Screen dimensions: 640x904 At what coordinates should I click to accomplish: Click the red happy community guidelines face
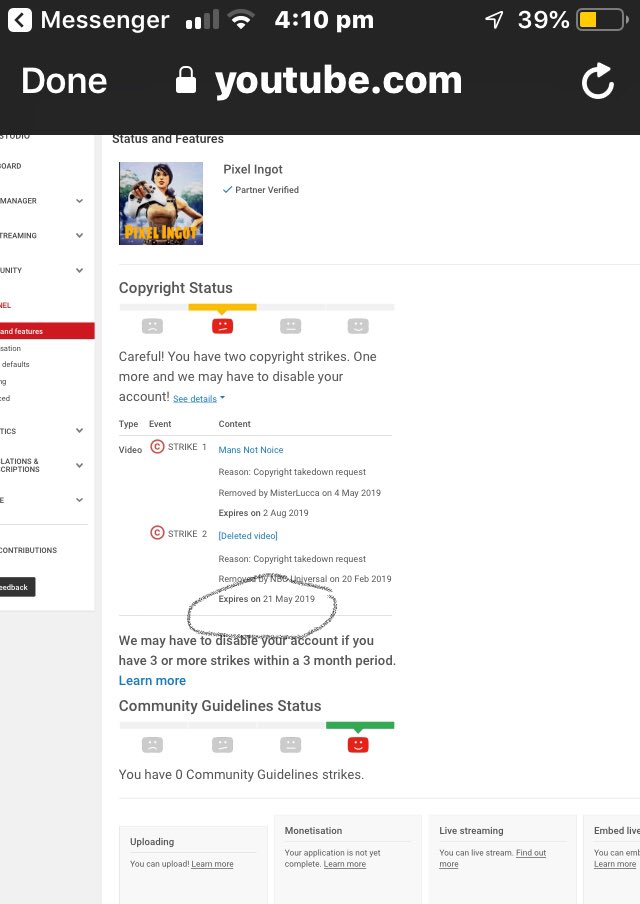click(x=358, y=745)
